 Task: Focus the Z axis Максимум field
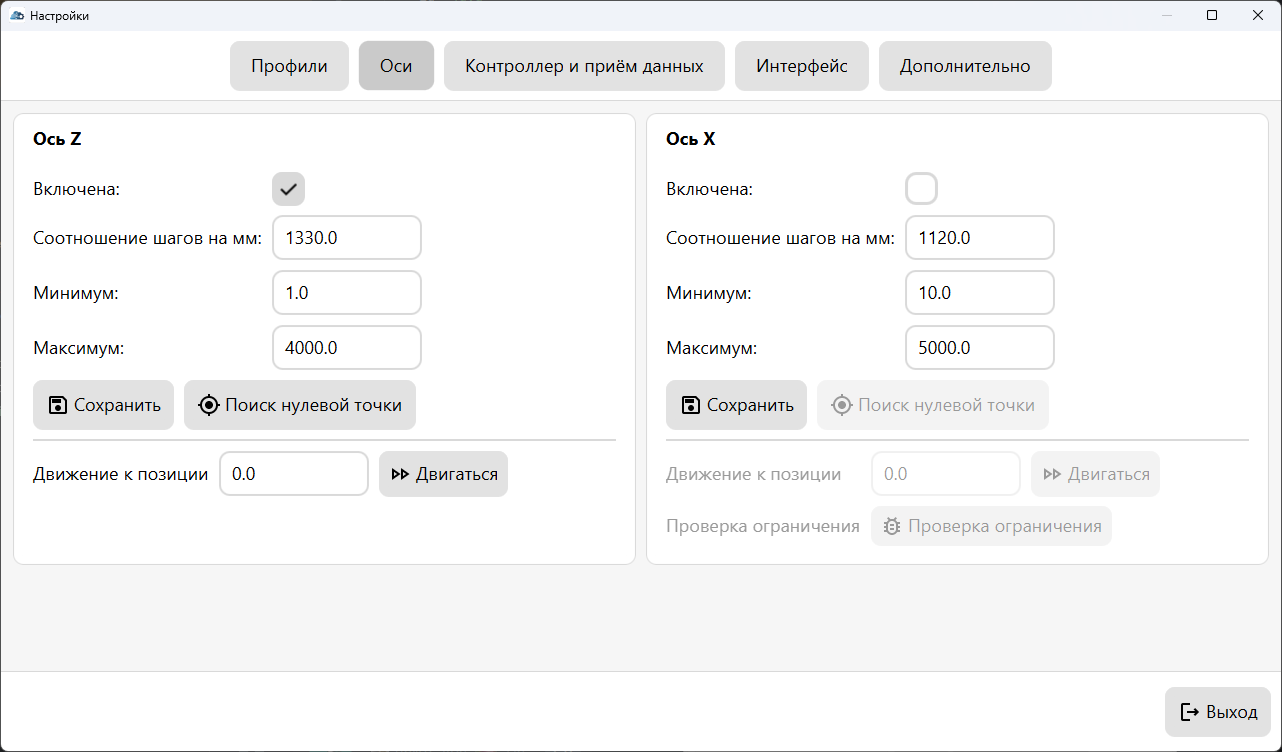click(x=346, y=348)
